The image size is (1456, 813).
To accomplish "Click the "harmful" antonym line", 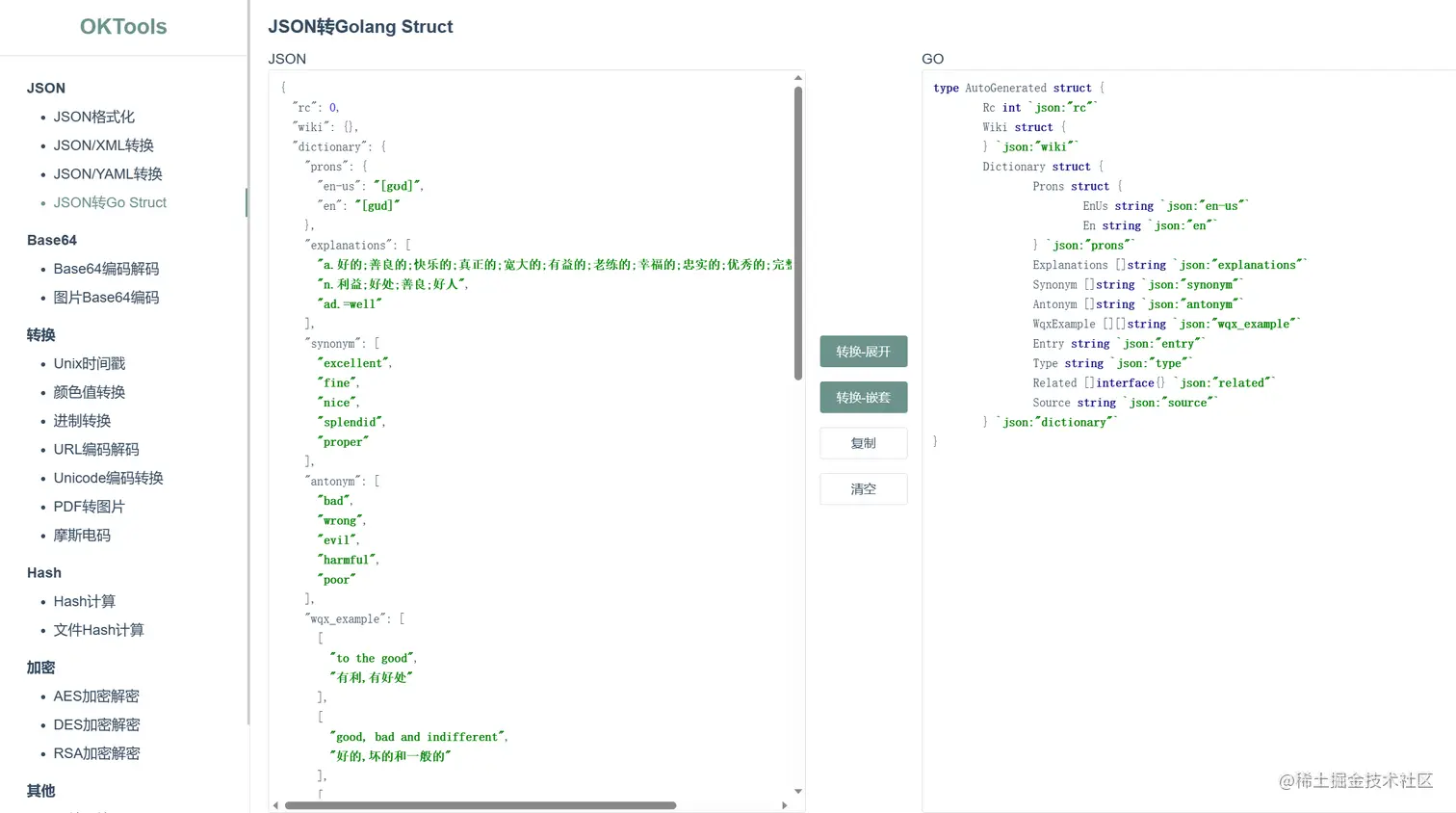I will click(348, 560).
